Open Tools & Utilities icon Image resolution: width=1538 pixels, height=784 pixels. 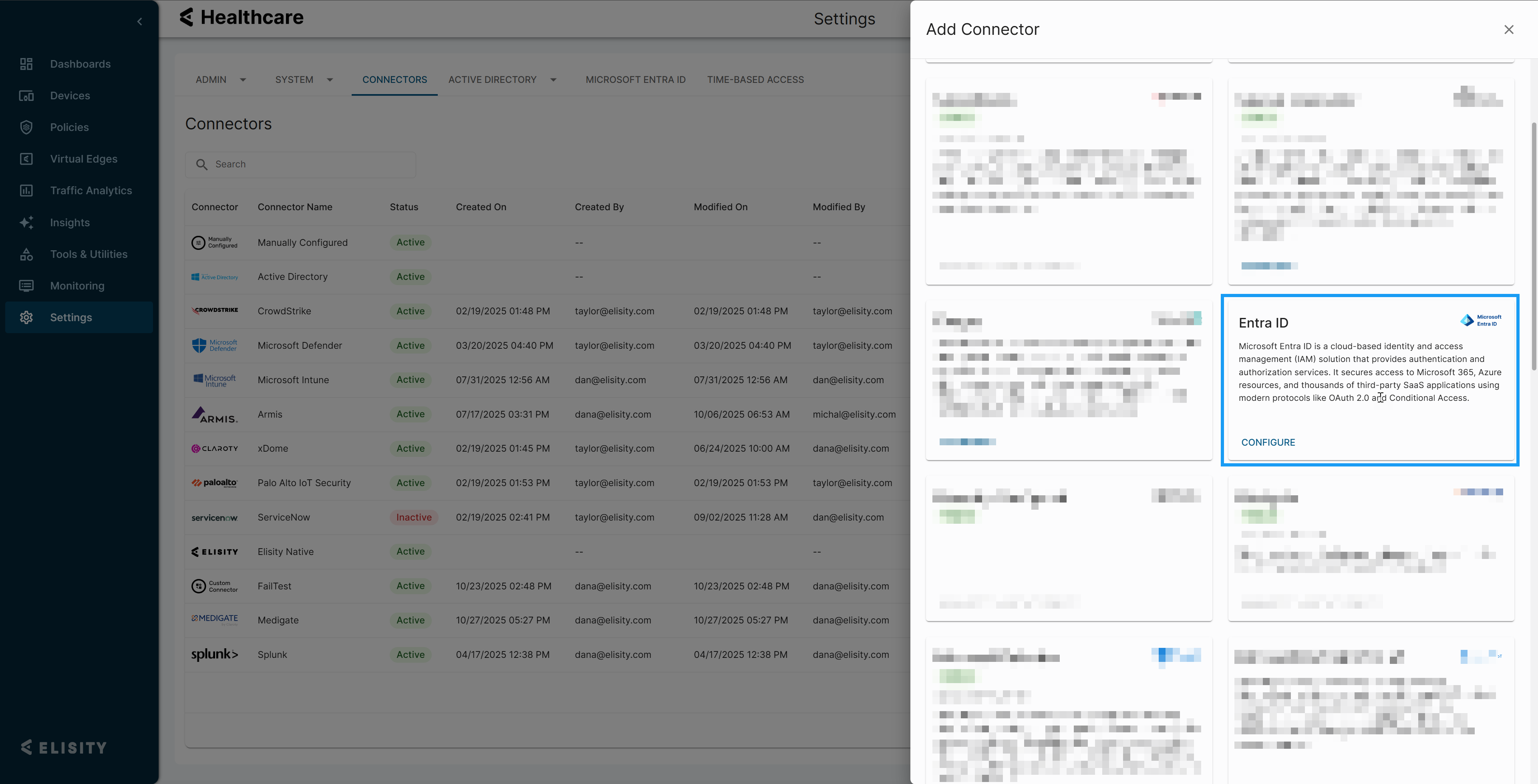point(26,254)
